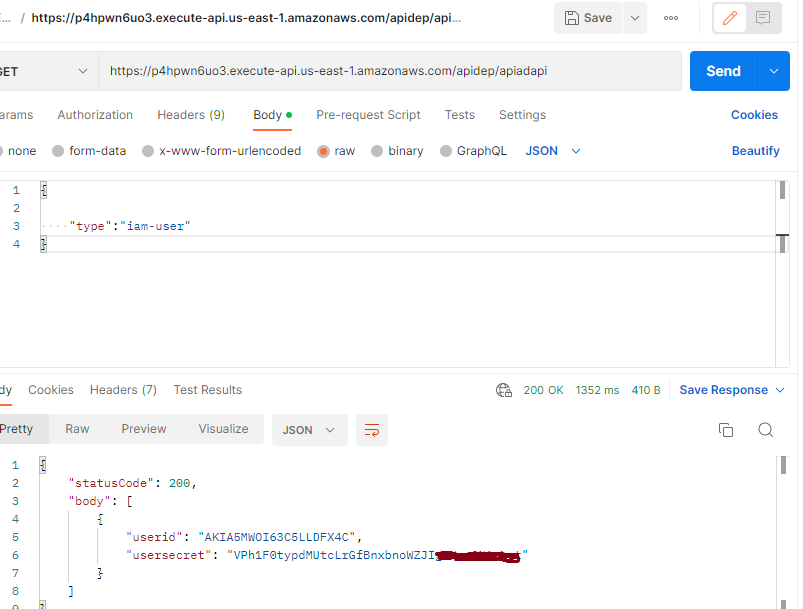Switch to the Headers (9) request tab
This screenshot has height=609, width=803.
(x=191, y=115)
